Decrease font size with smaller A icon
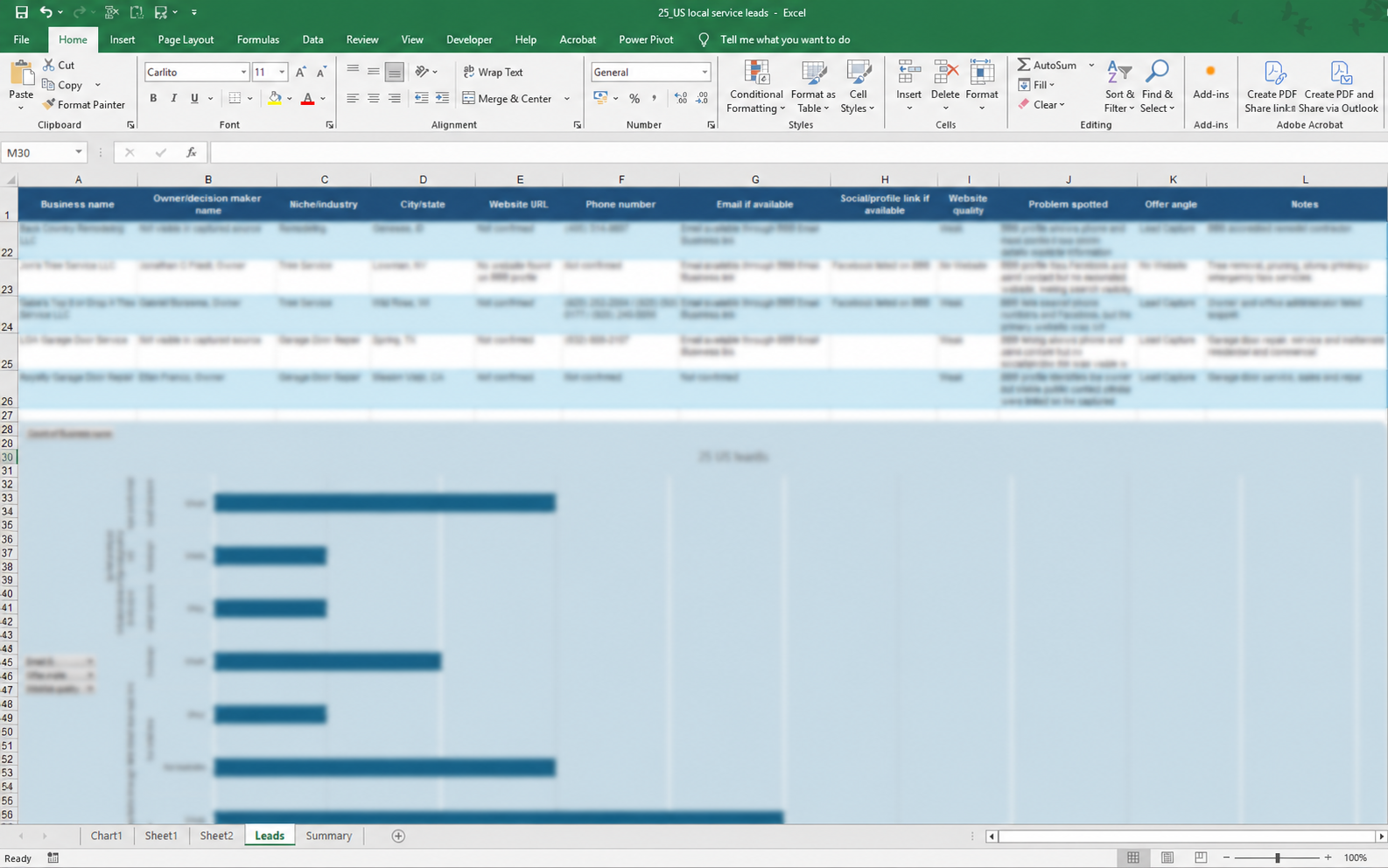Image resolution: width=1388 pixels, height=868 pixels. tap(321, 72)
